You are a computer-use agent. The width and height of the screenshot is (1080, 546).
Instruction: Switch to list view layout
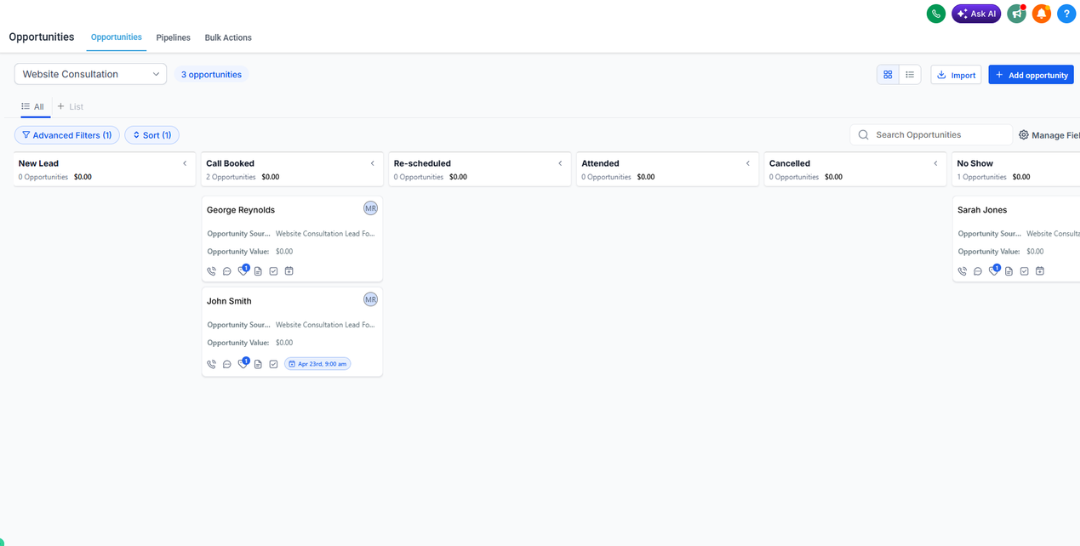[910, 74]
